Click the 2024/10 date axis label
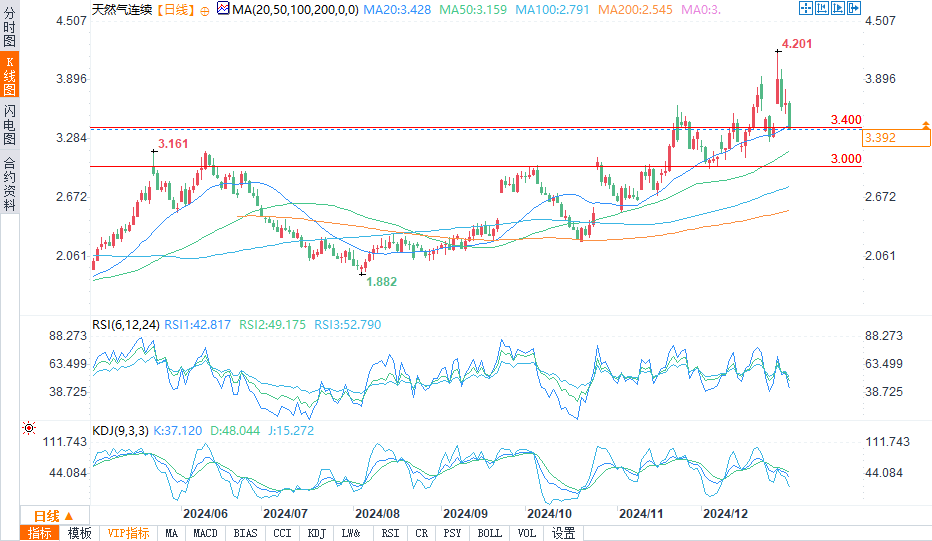The height and width of the screenshot is (541, 932). 549,514
